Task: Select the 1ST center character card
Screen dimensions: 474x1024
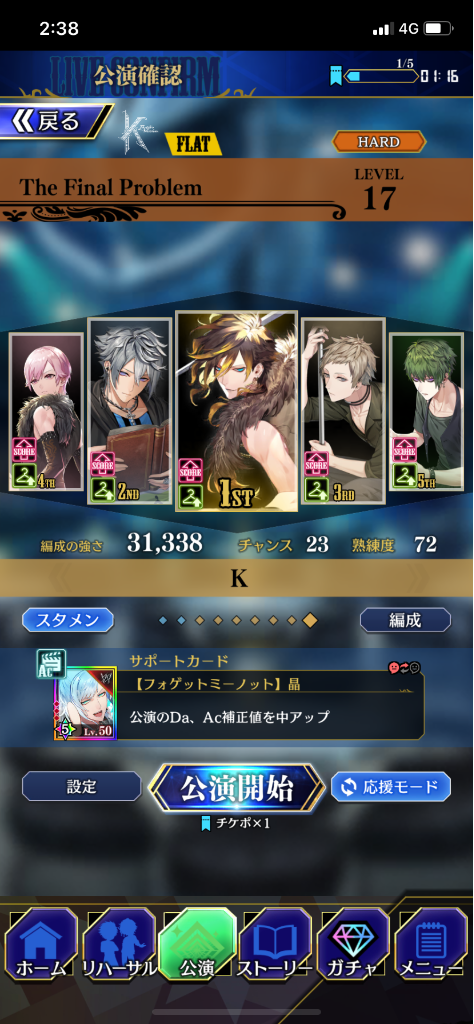Action: 236,411
